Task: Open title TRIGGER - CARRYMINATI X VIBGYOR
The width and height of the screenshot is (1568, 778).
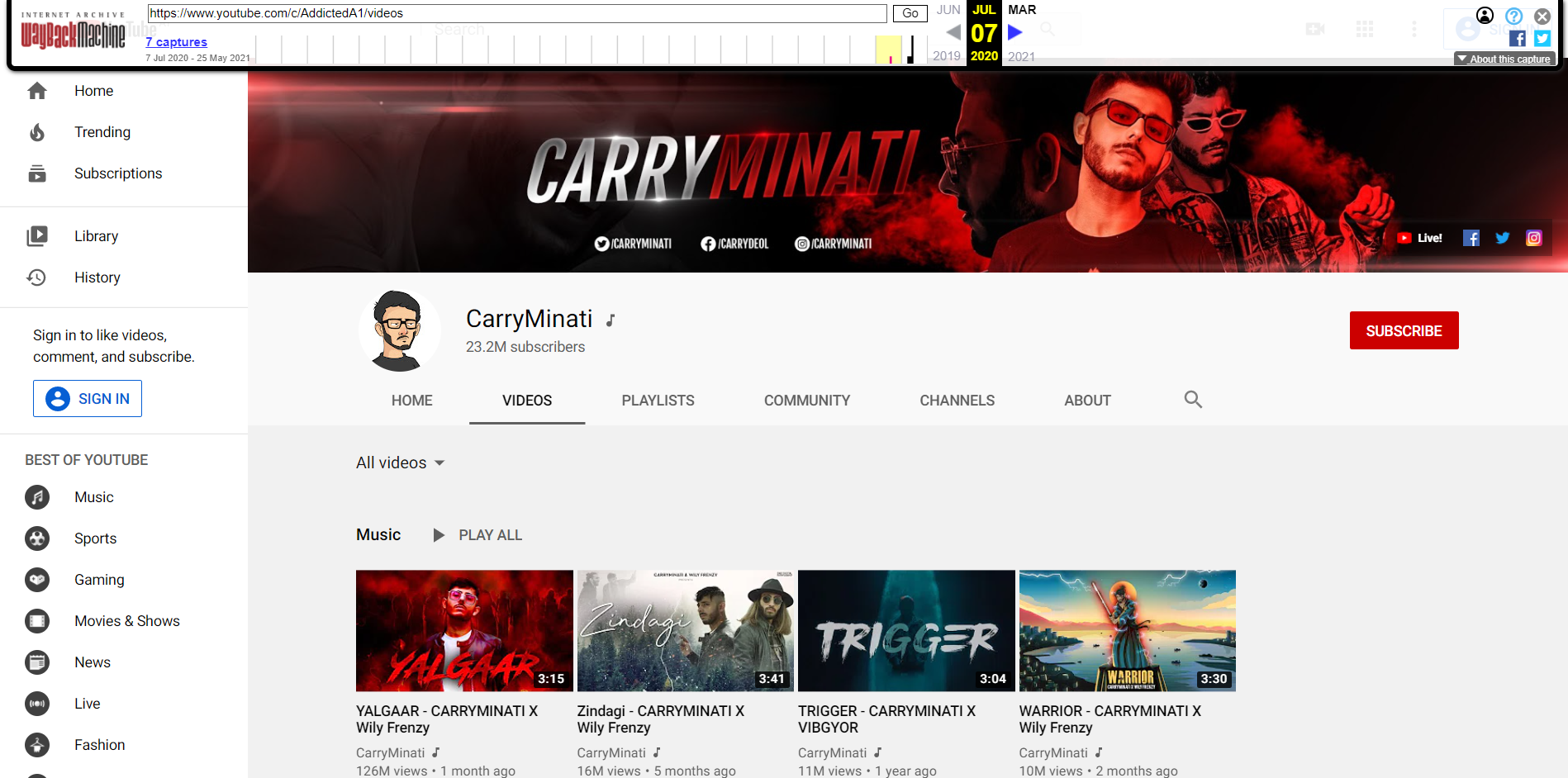Action: 887,719
